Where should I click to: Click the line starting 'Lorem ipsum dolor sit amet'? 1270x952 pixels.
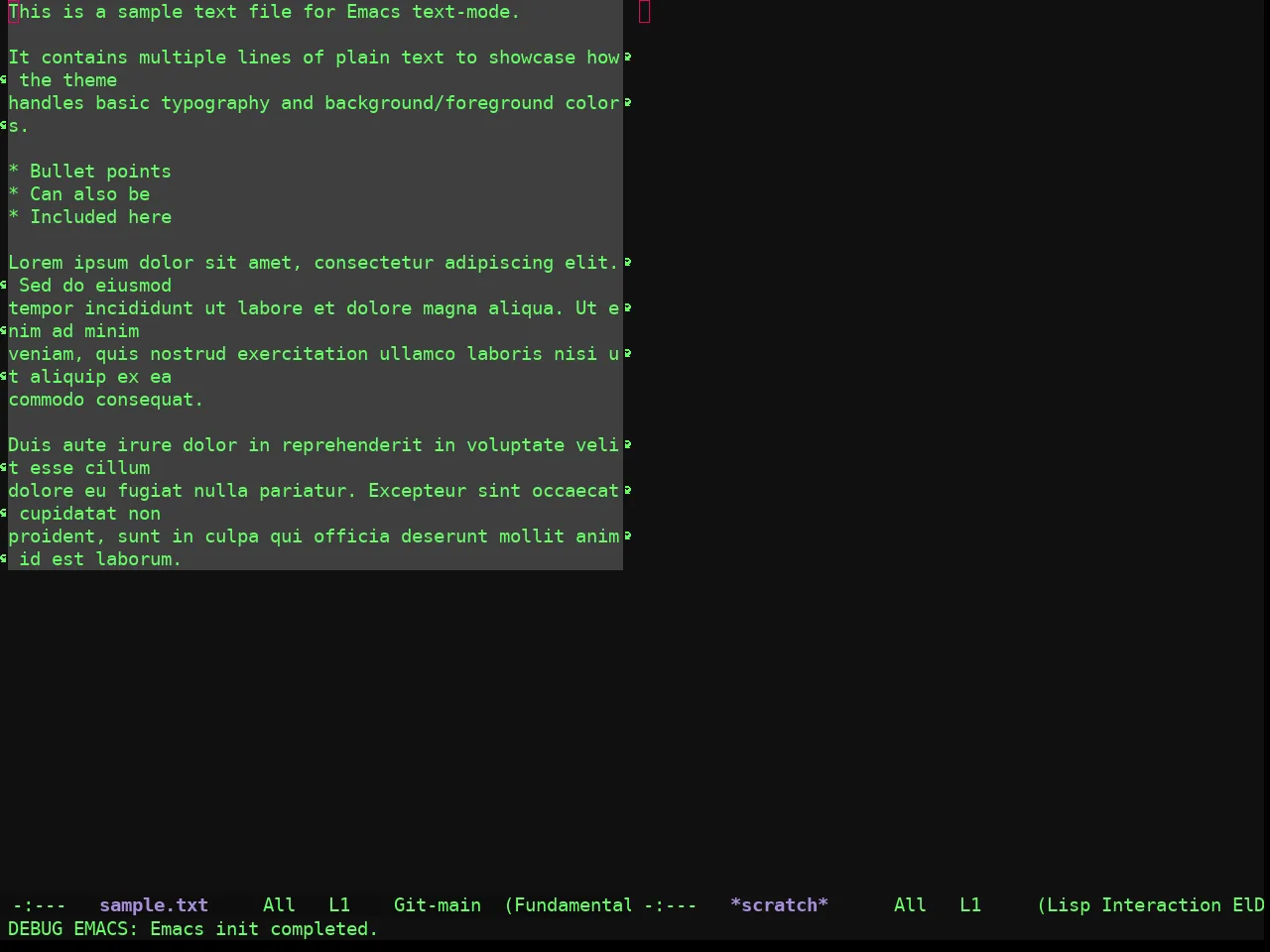[x=314, y=263]
